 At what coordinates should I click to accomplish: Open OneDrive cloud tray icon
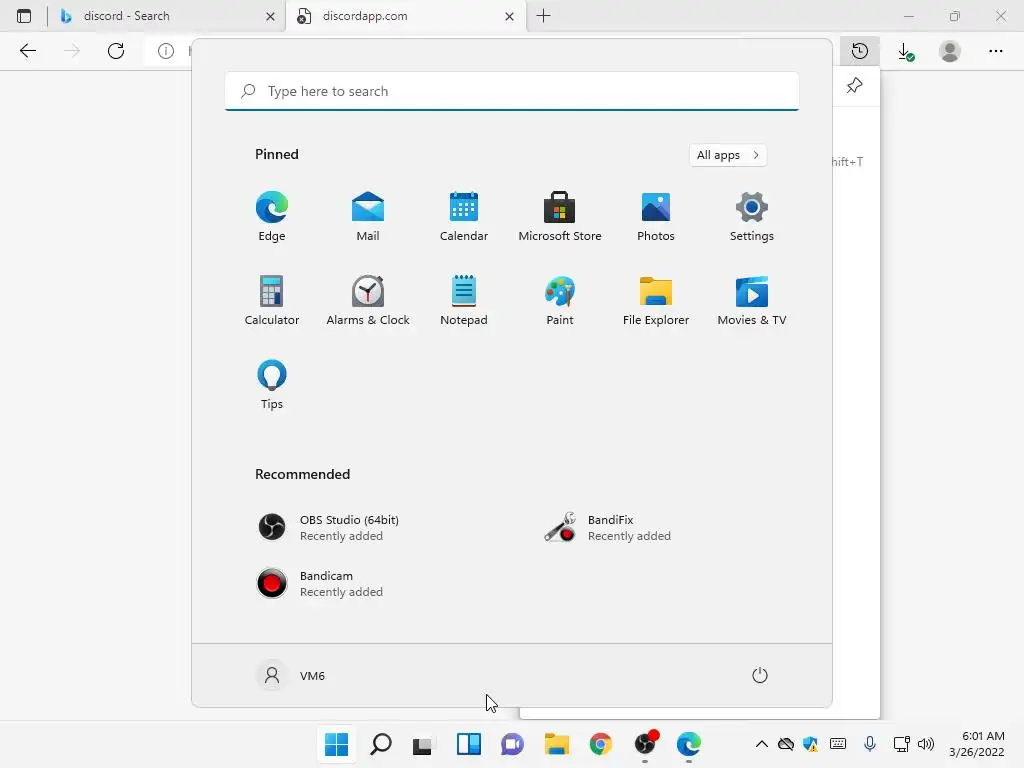pos(786,744)
